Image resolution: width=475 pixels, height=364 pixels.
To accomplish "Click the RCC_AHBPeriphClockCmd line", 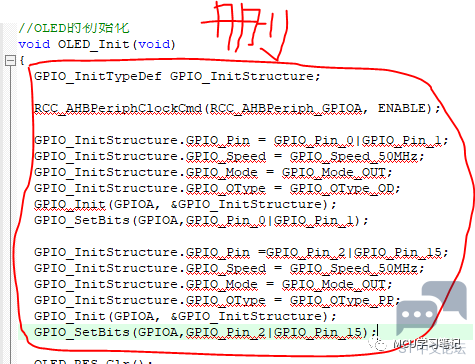I will point(237,109).
